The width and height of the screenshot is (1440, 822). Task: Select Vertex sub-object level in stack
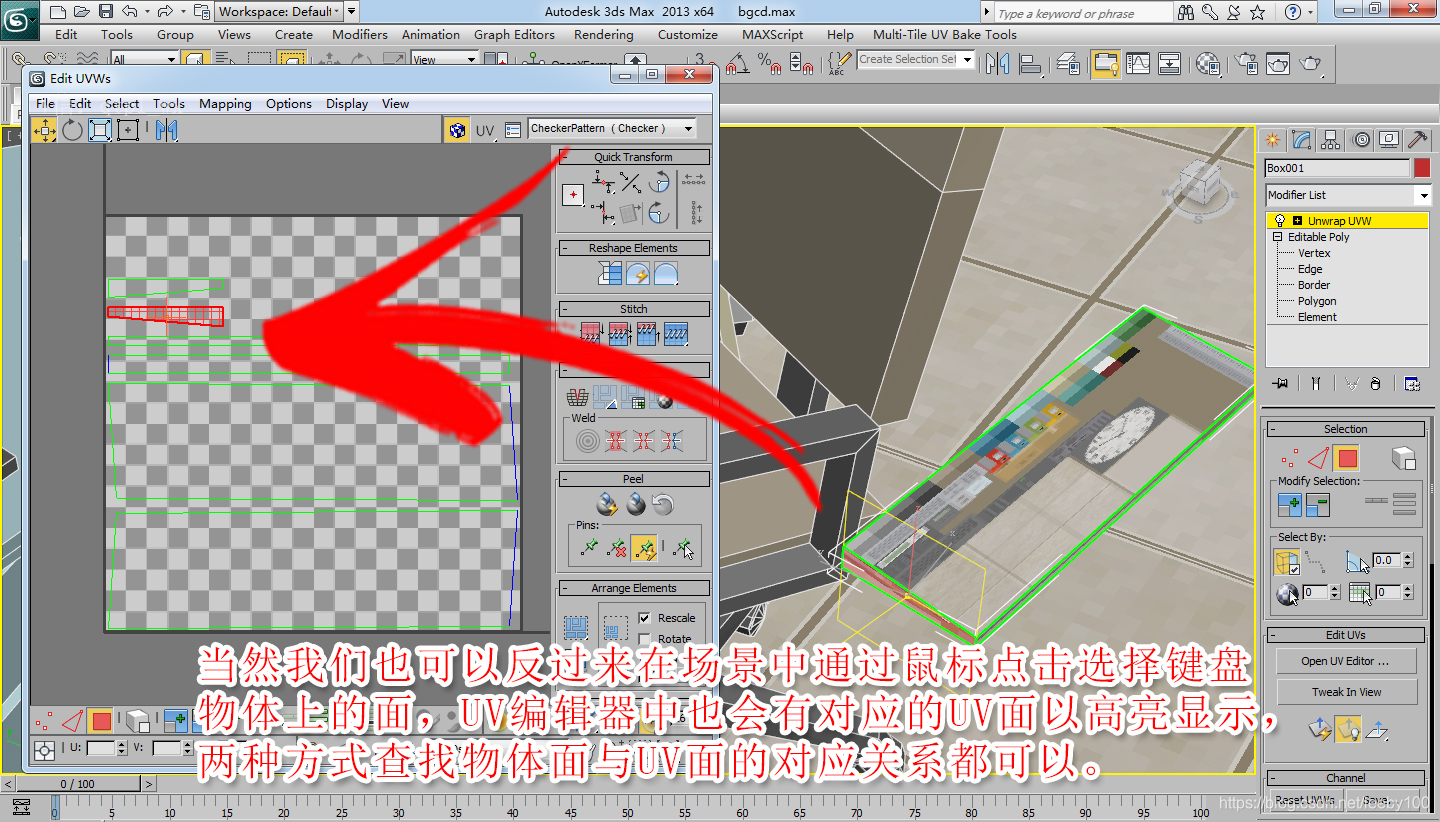tap(1314, 253)
